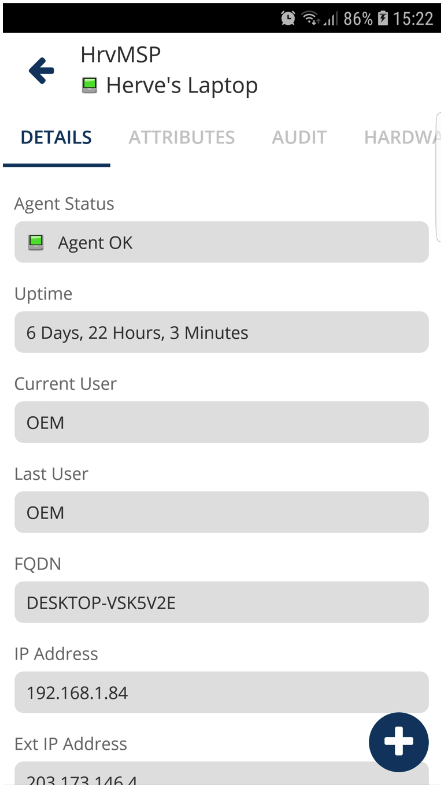
Task: Tap the Wi-Fi icon in status bar
Action: click(311, 19)
